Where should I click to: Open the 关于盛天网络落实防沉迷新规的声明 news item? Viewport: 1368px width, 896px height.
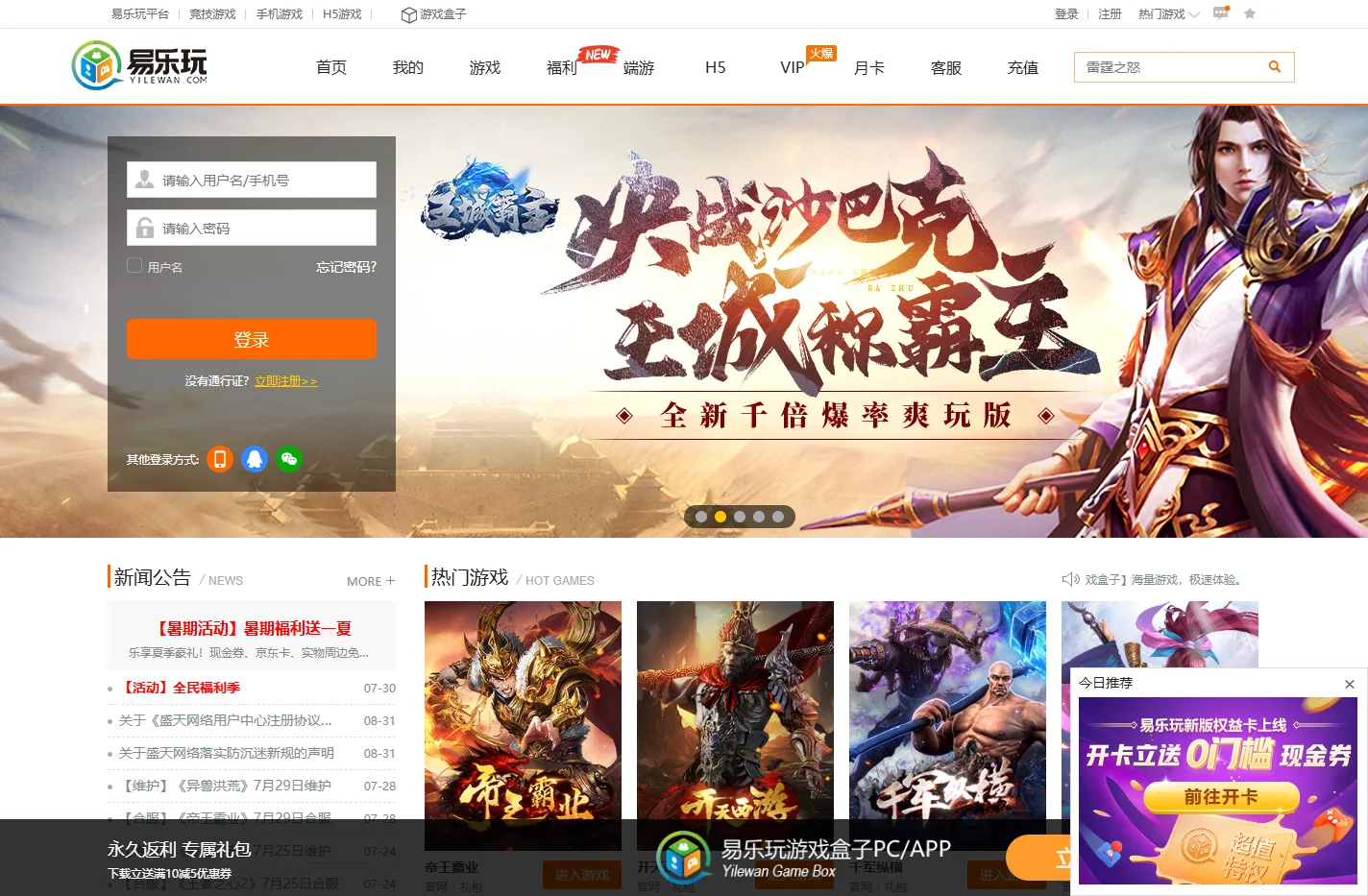tap(227, 753)
